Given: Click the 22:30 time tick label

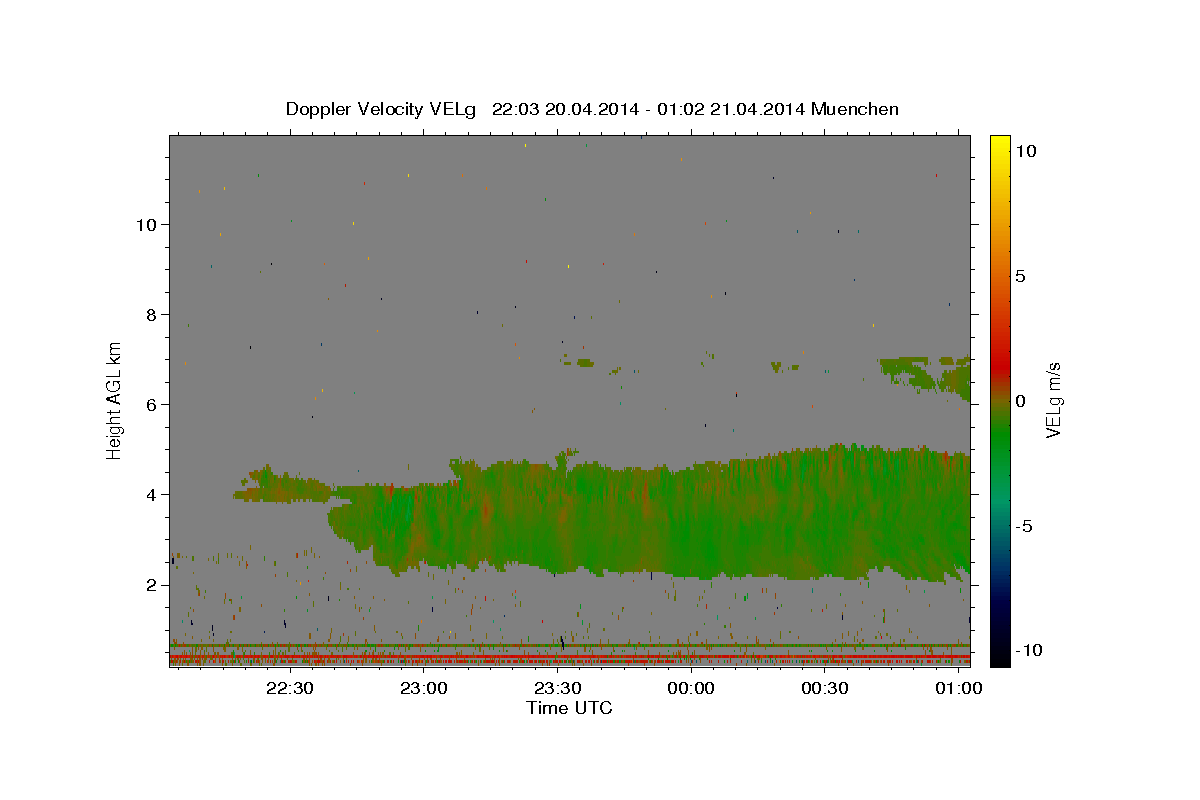Looking at the screenshot, I should (289, 688).
